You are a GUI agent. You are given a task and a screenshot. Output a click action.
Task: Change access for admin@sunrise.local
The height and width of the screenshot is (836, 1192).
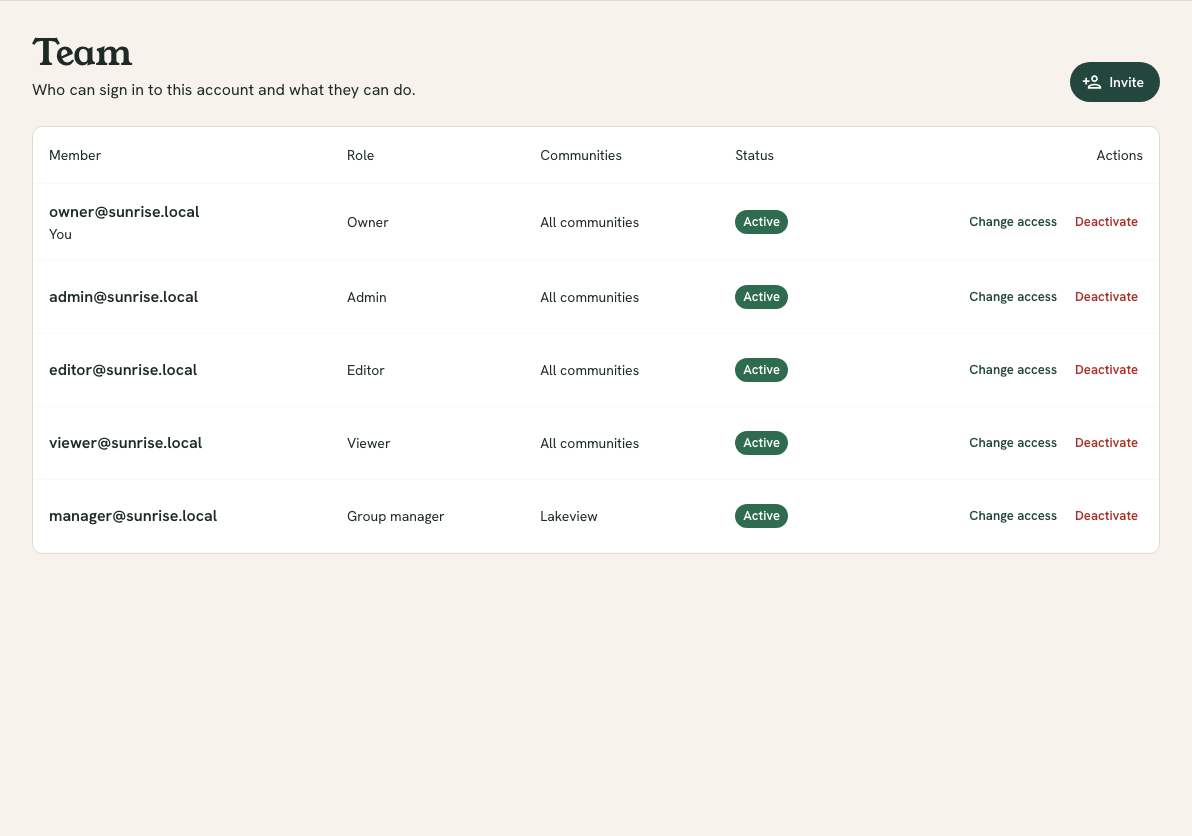[x=1013, y=297]
